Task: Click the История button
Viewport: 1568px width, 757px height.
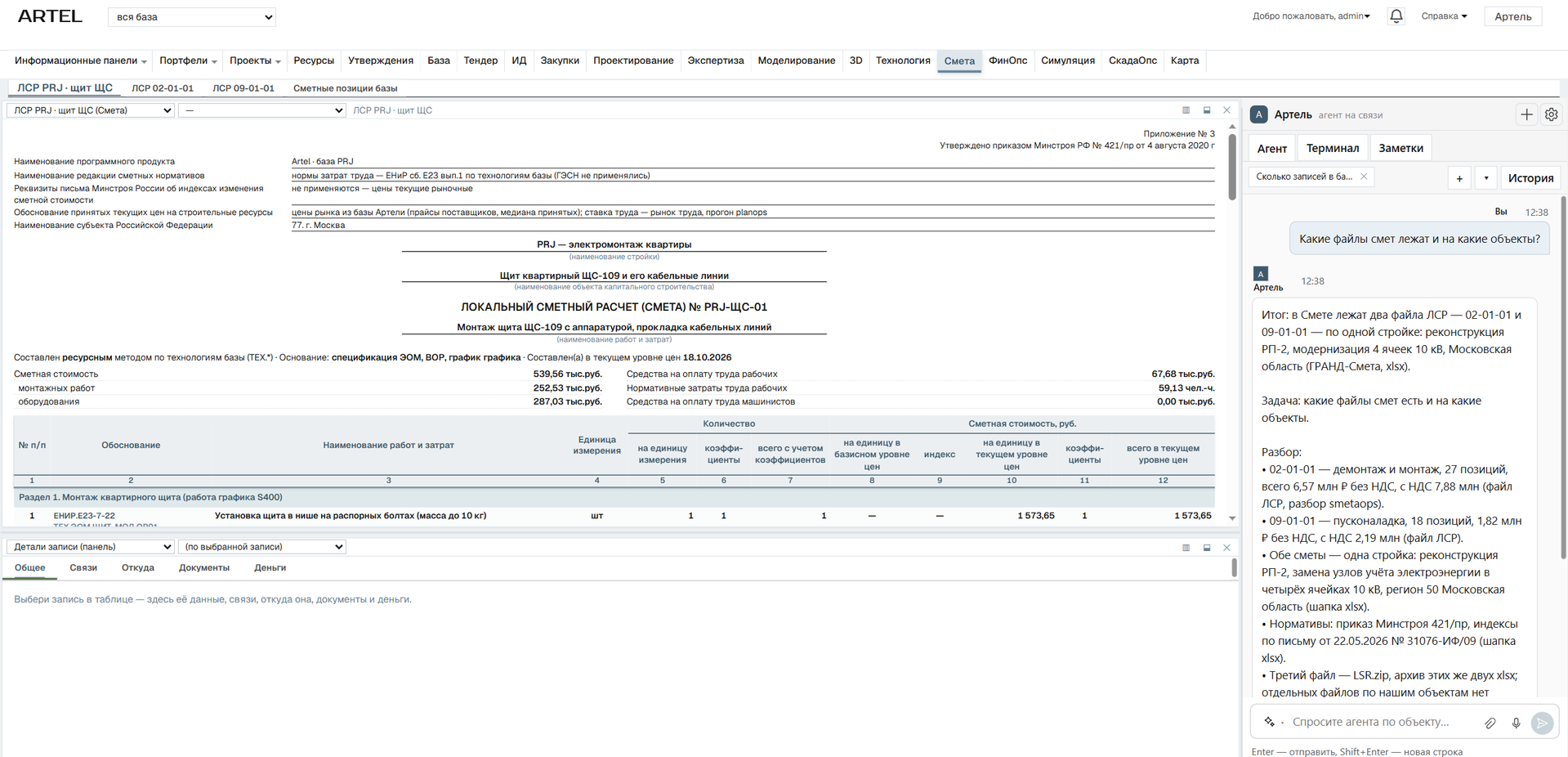Action: tap(1530, 178)
